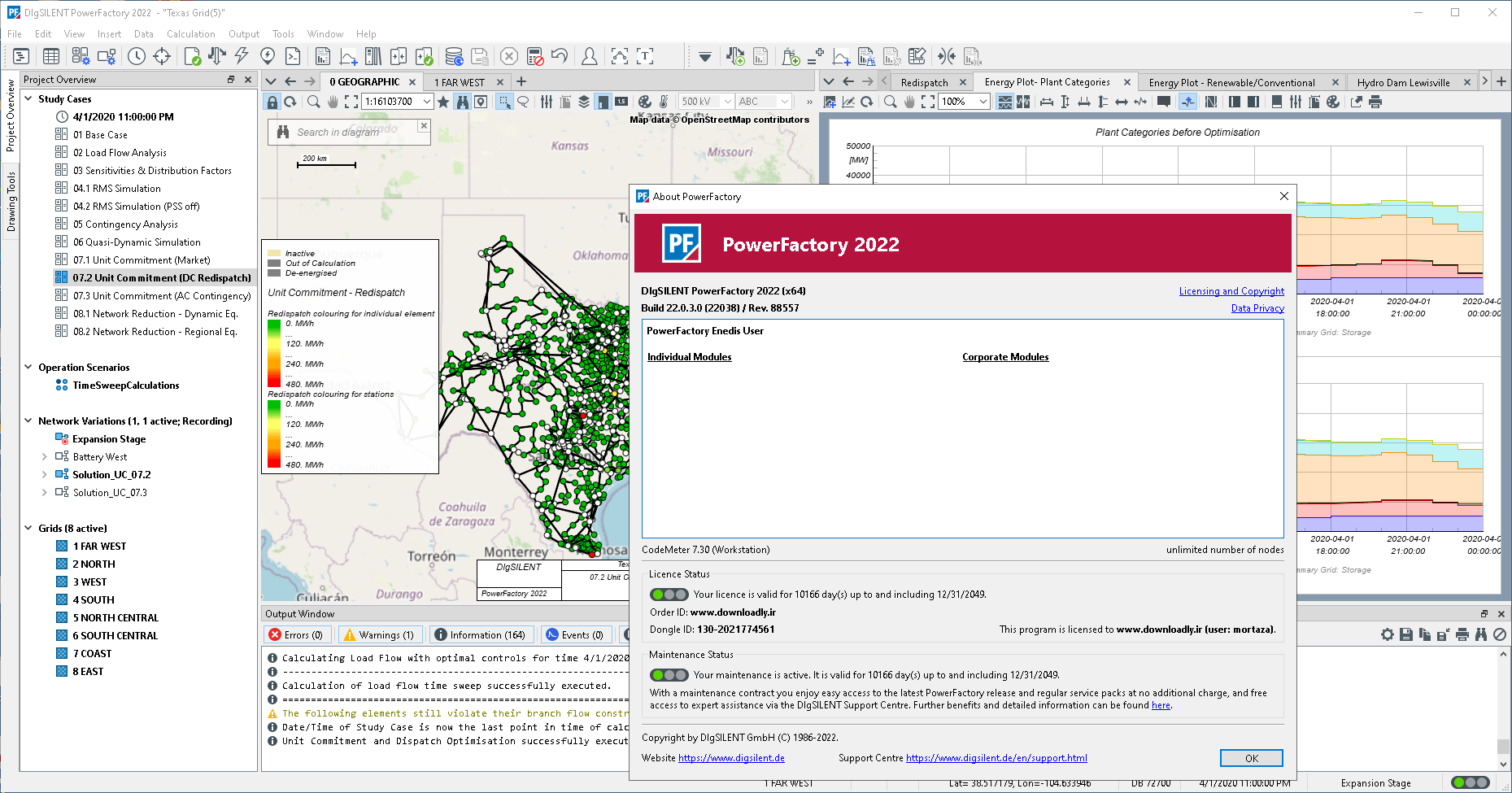Click the undo arrow in main toolbar

560,56
